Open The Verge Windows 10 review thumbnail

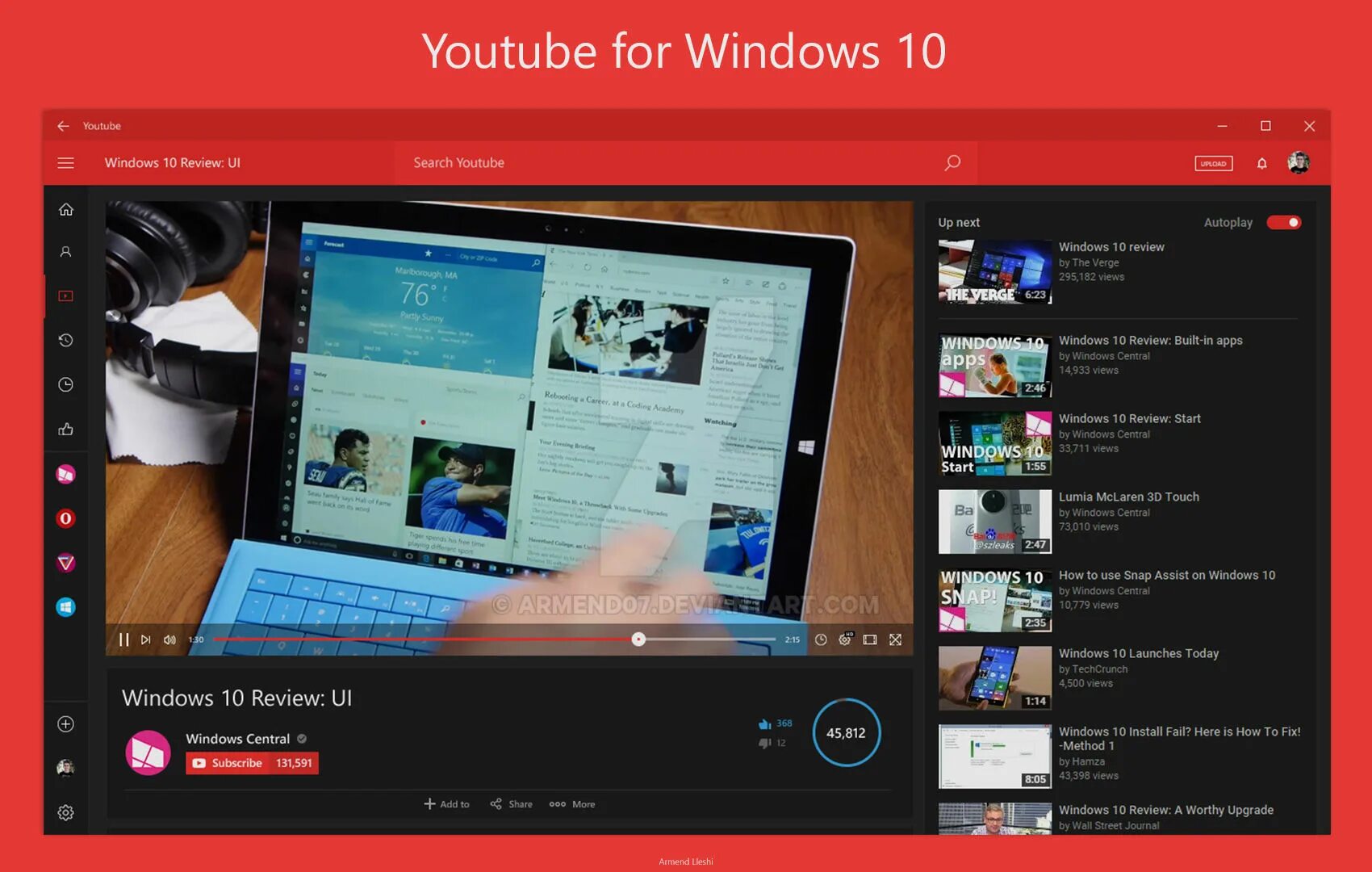click(995, 271)
